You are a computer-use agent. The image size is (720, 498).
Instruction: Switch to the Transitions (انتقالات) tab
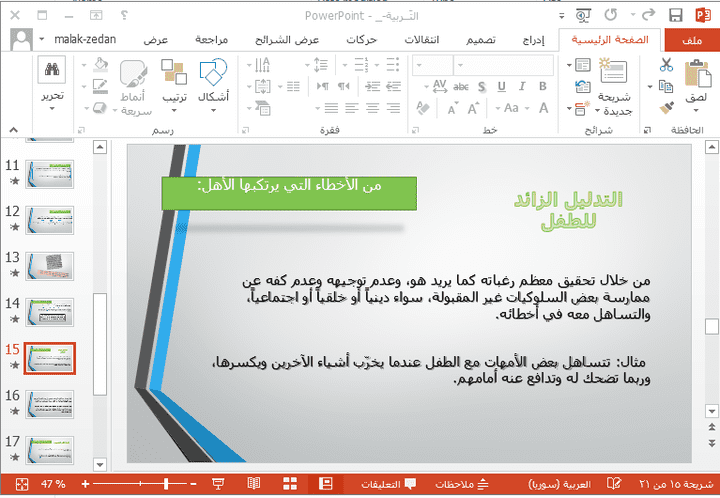(x=422, y=40)
